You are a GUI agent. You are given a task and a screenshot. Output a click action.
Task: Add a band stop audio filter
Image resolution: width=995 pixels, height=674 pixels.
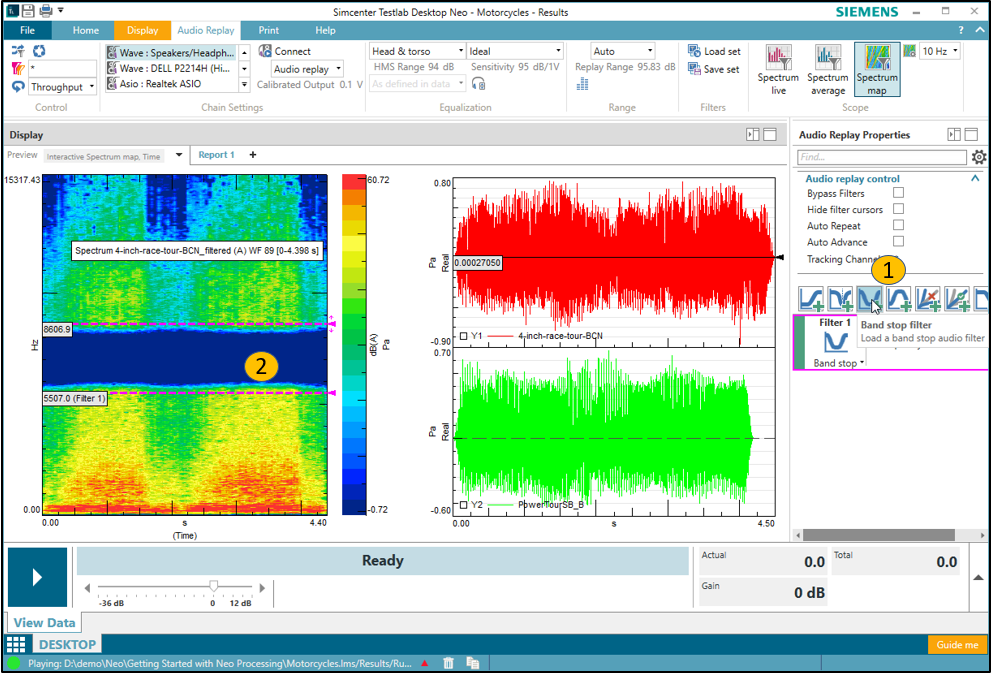[x=867, y=297]
